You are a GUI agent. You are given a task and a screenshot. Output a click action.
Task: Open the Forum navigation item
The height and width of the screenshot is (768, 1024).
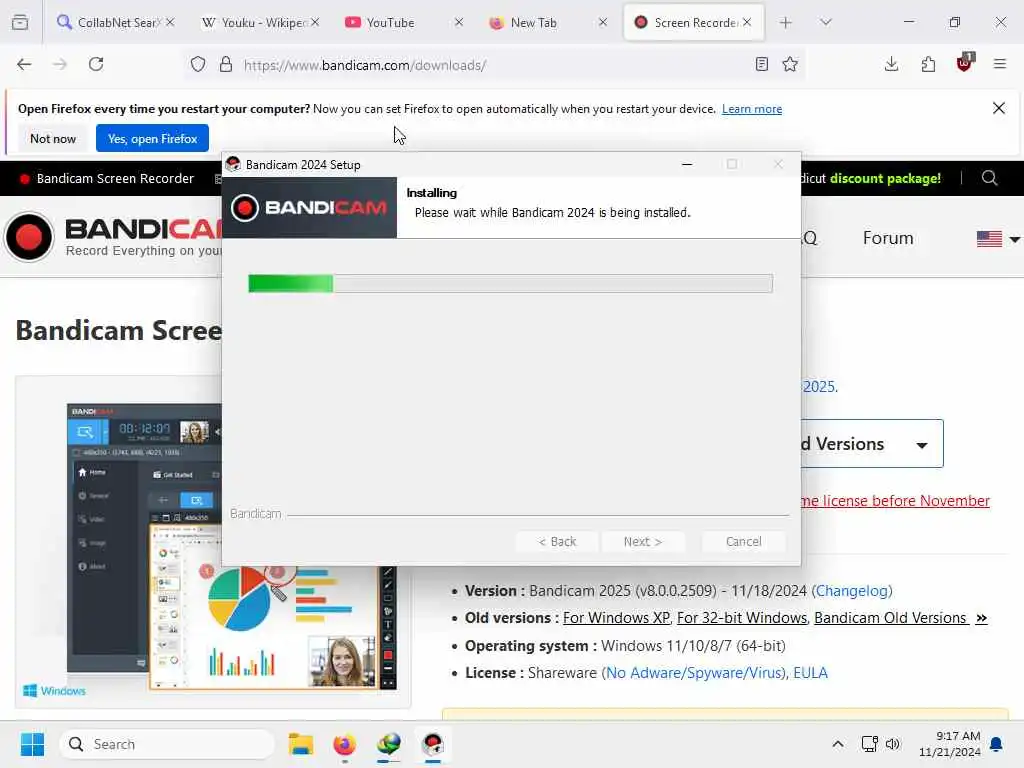point(888,238)
